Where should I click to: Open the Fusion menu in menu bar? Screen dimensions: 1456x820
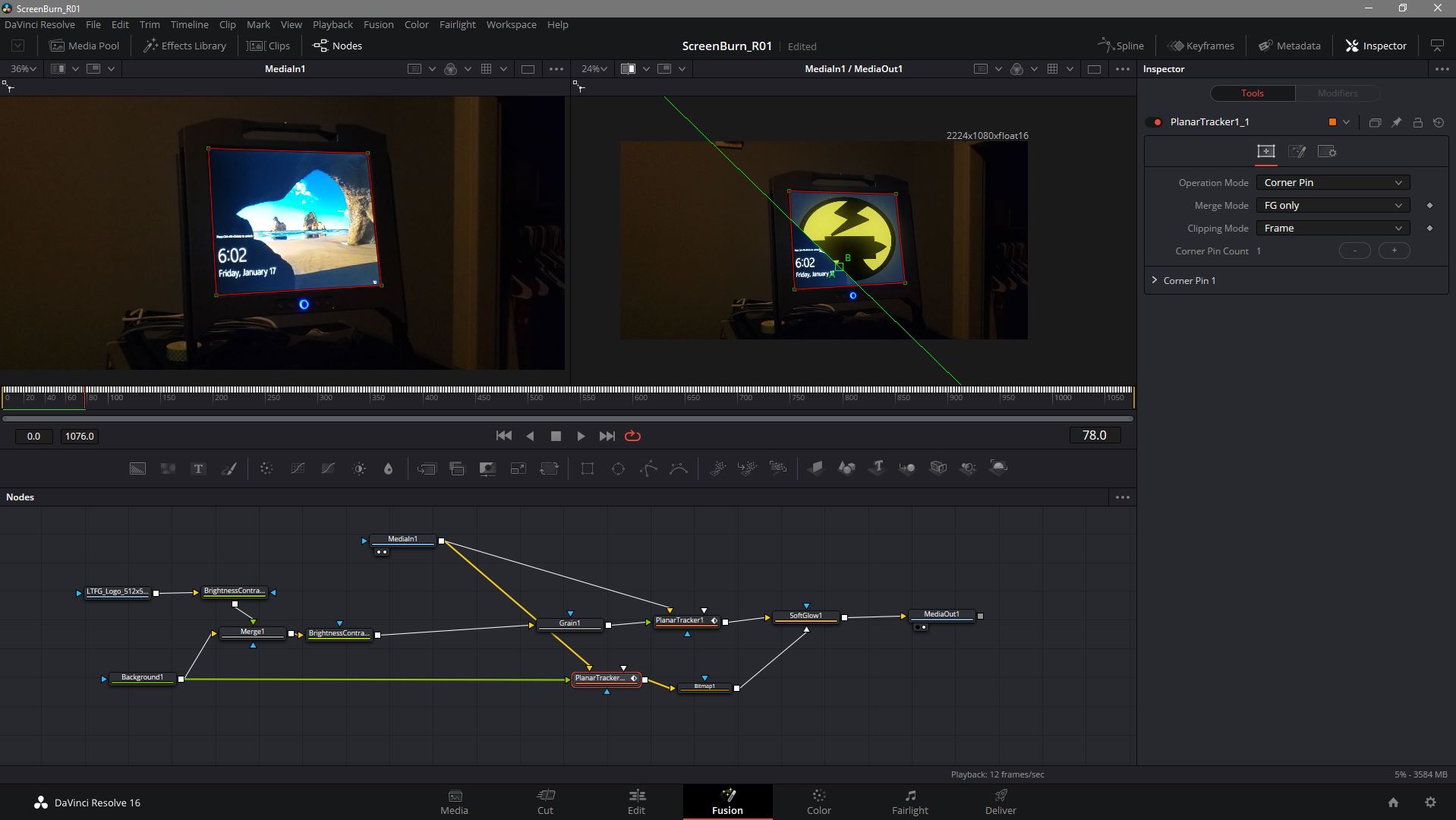point(378,24)
